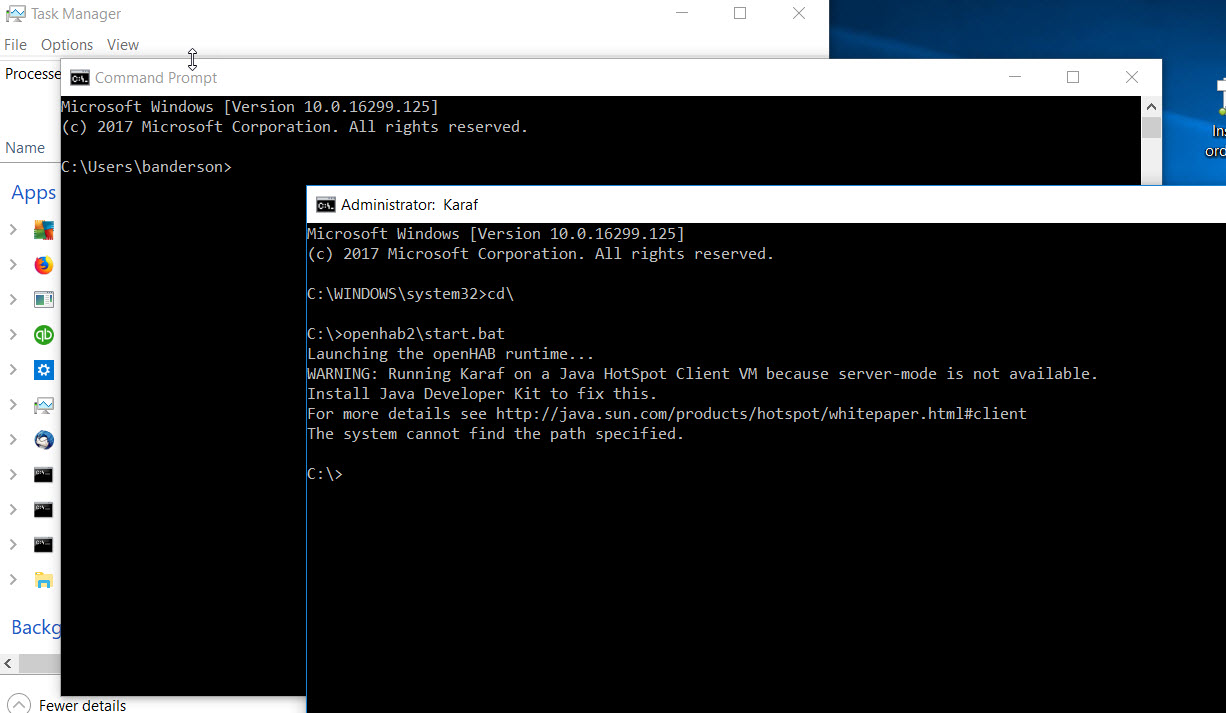Expand the blue gear Settings row
The height and width of the screenshot is (713, 1226).
click(13, 370)
